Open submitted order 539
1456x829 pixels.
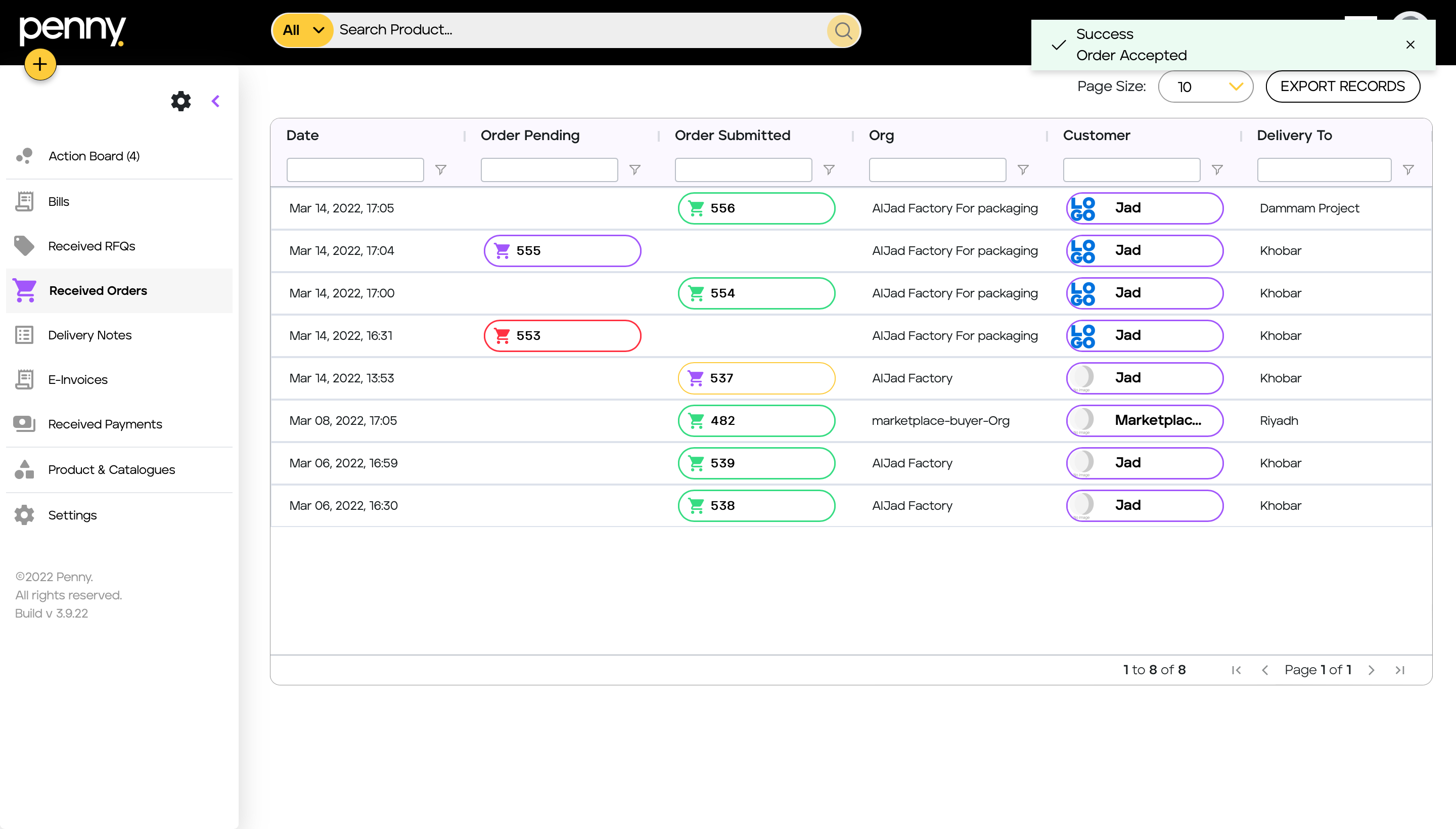756,463
